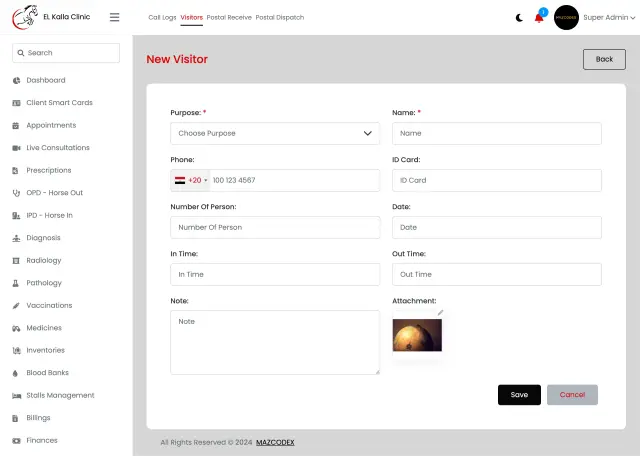
Task: Open the notifications bell
Action: [x=539, y=18]
